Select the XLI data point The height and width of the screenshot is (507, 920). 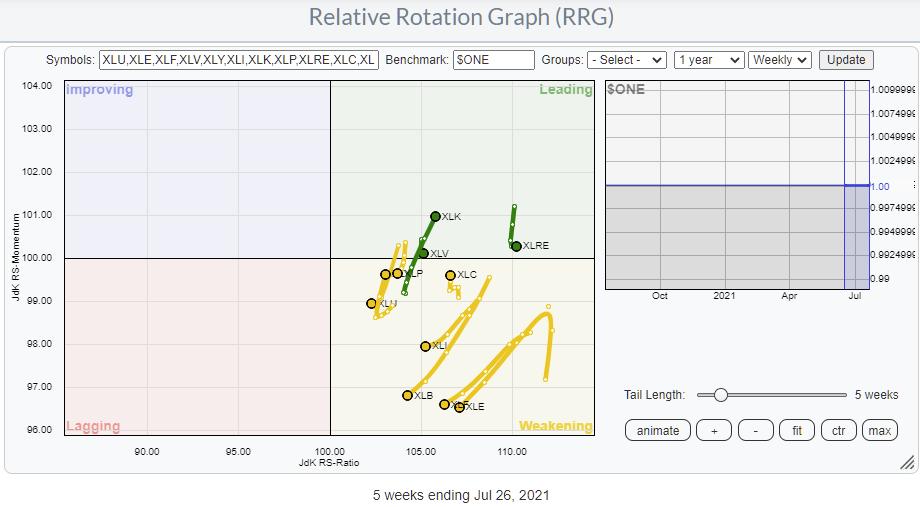(x=425, y=346)
